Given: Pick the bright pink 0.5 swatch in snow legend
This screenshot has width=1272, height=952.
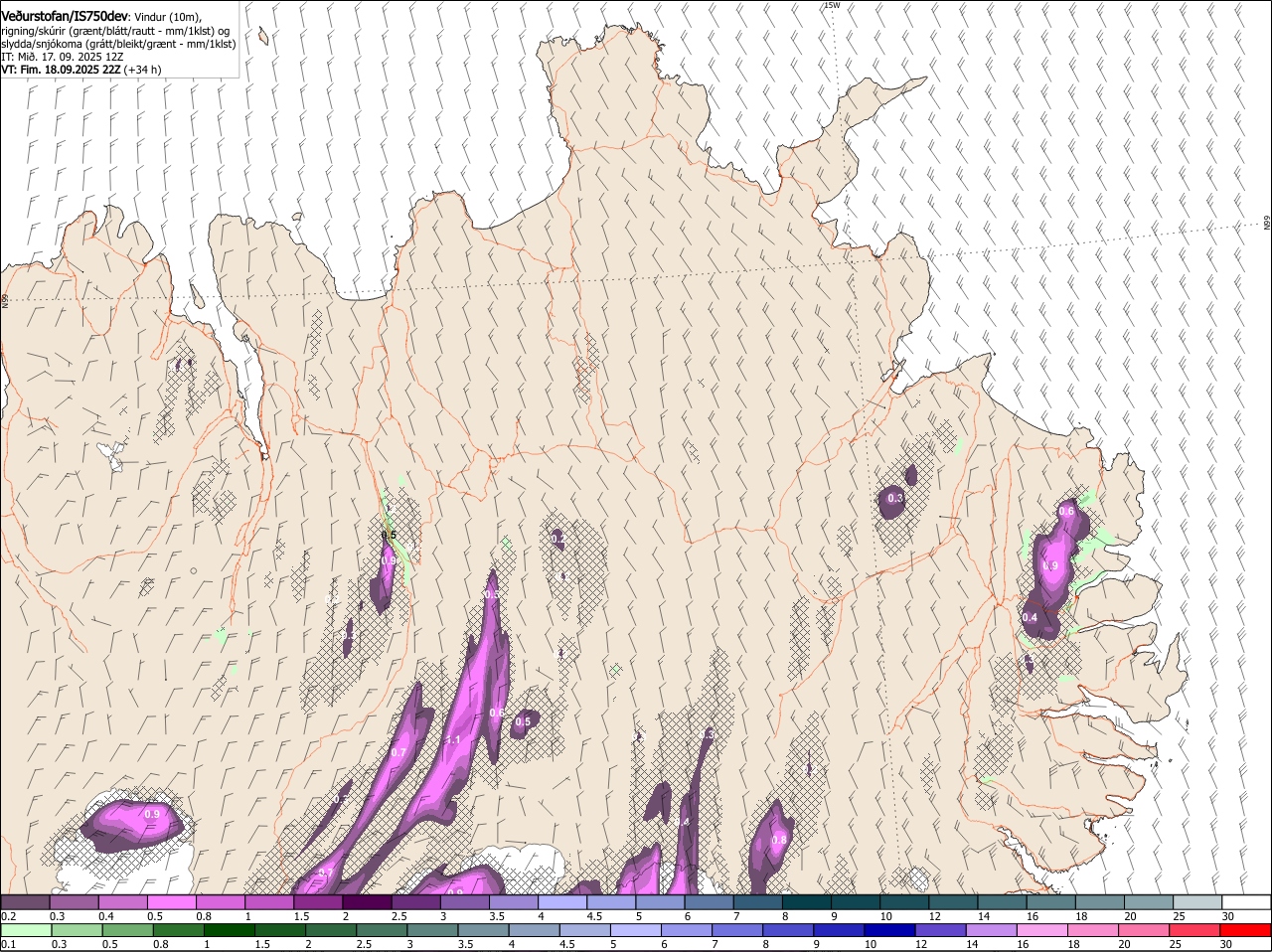Looking at the screenshot, I should (171, 901).
